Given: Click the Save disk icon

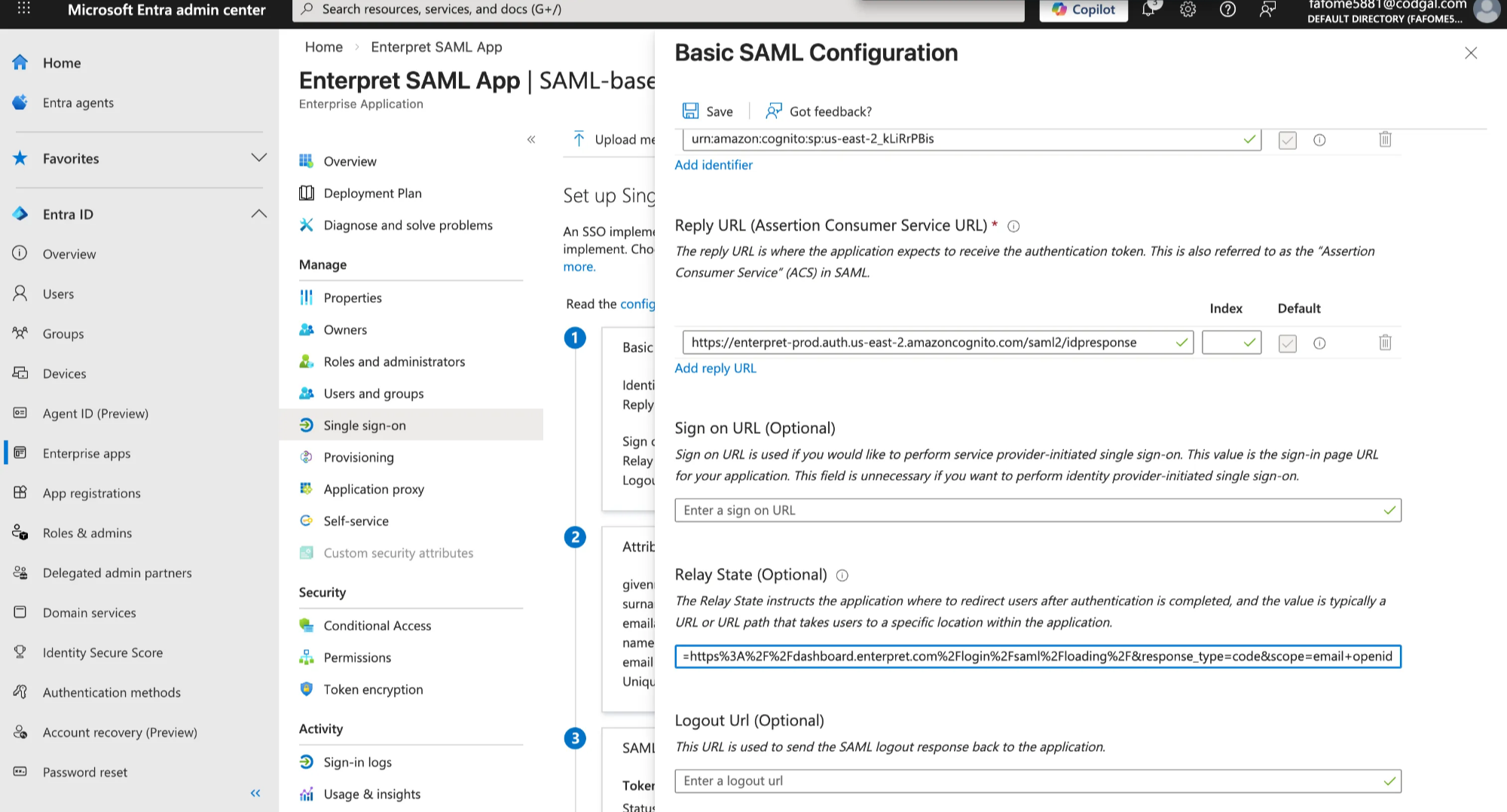Looking at the screenshot, I should coord(690,111).
